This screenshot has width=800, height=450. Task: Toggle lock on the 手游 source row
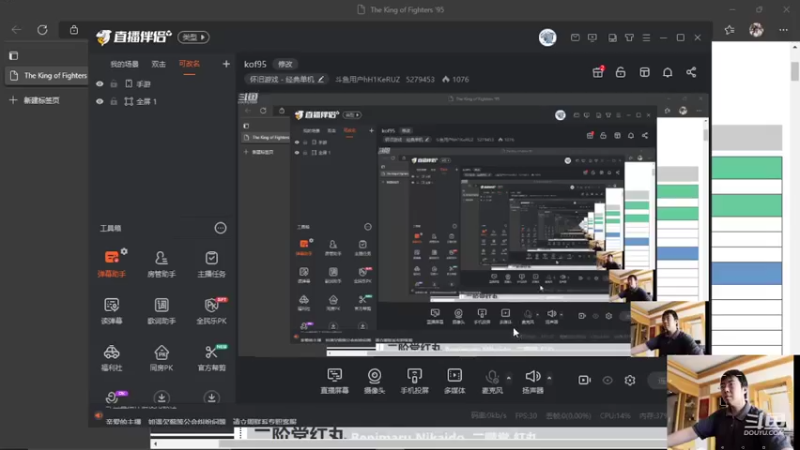(114, 84)
